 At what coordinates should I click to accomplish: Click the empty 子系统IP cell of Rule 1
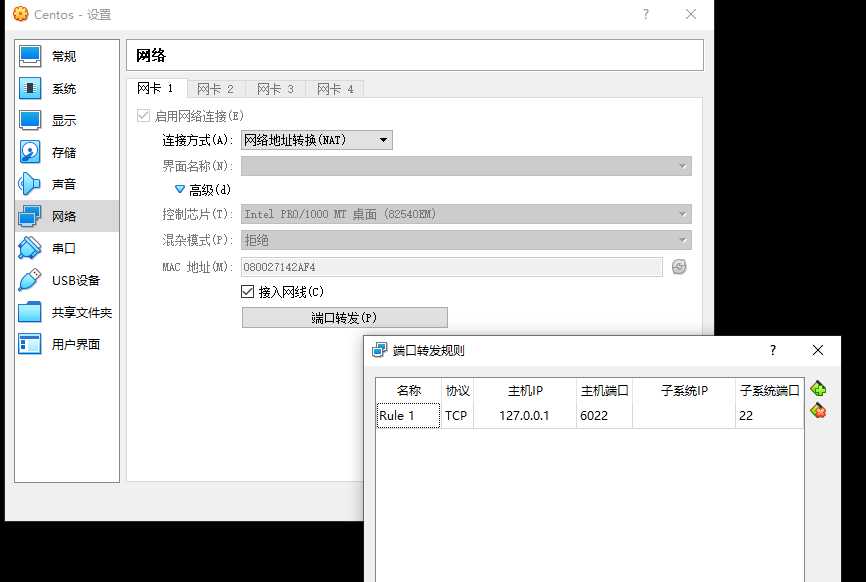pos(684,415)
